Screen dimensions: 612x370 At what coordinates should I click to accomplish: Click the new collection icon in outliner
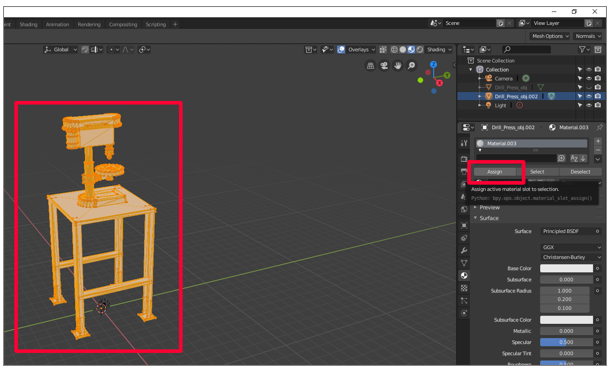click(x=598, y=49)
